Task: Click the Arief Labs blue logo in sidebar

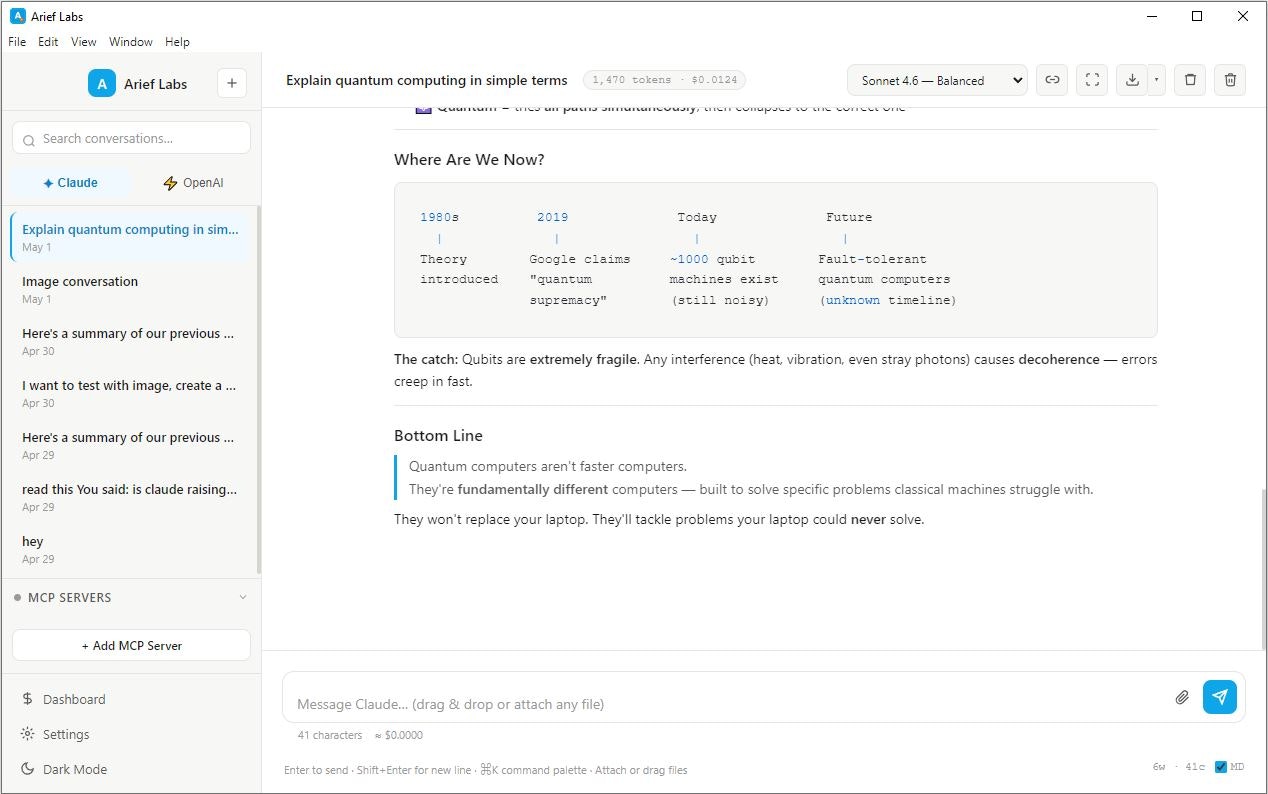Action: (102, 84)
